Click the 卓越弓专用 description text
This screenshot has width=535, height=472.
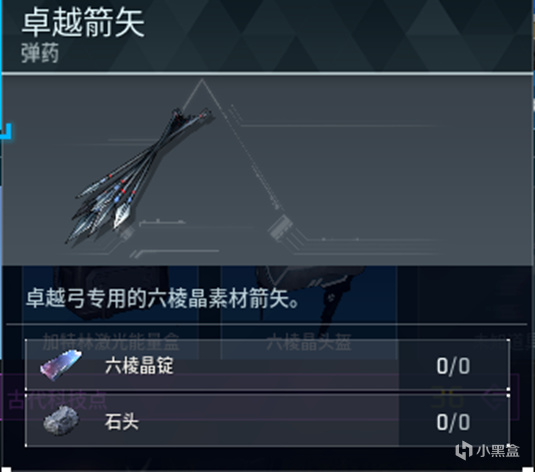point(163,298)
